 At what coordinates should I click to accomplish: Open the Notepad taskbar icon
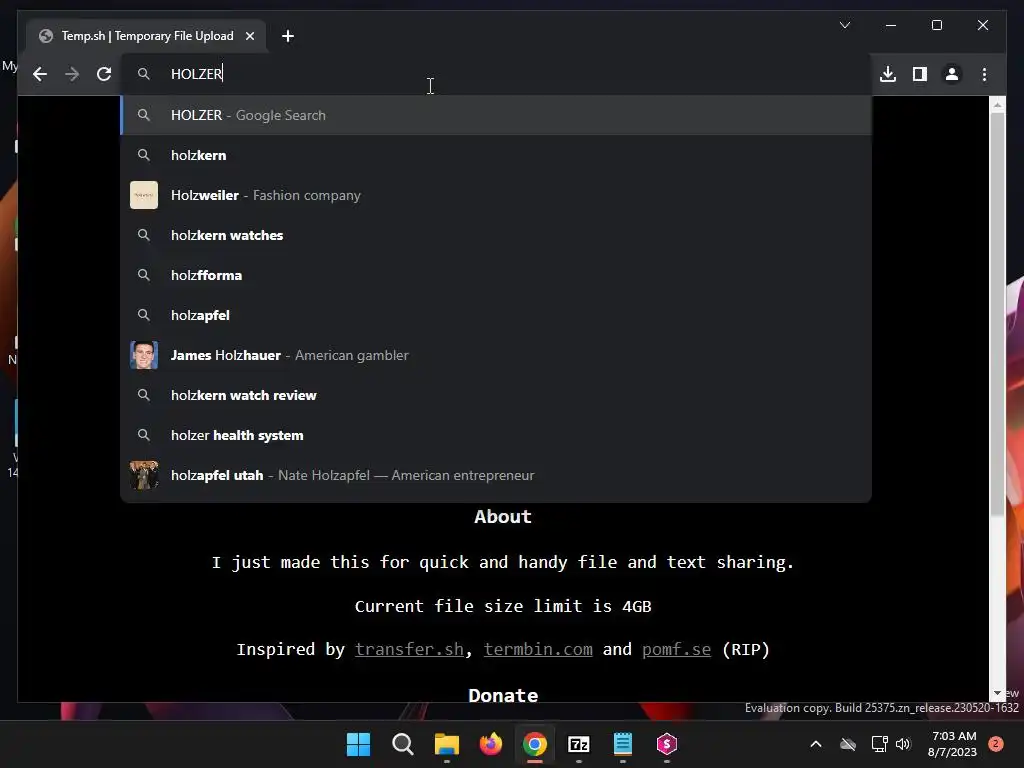[x=623, y=744]
